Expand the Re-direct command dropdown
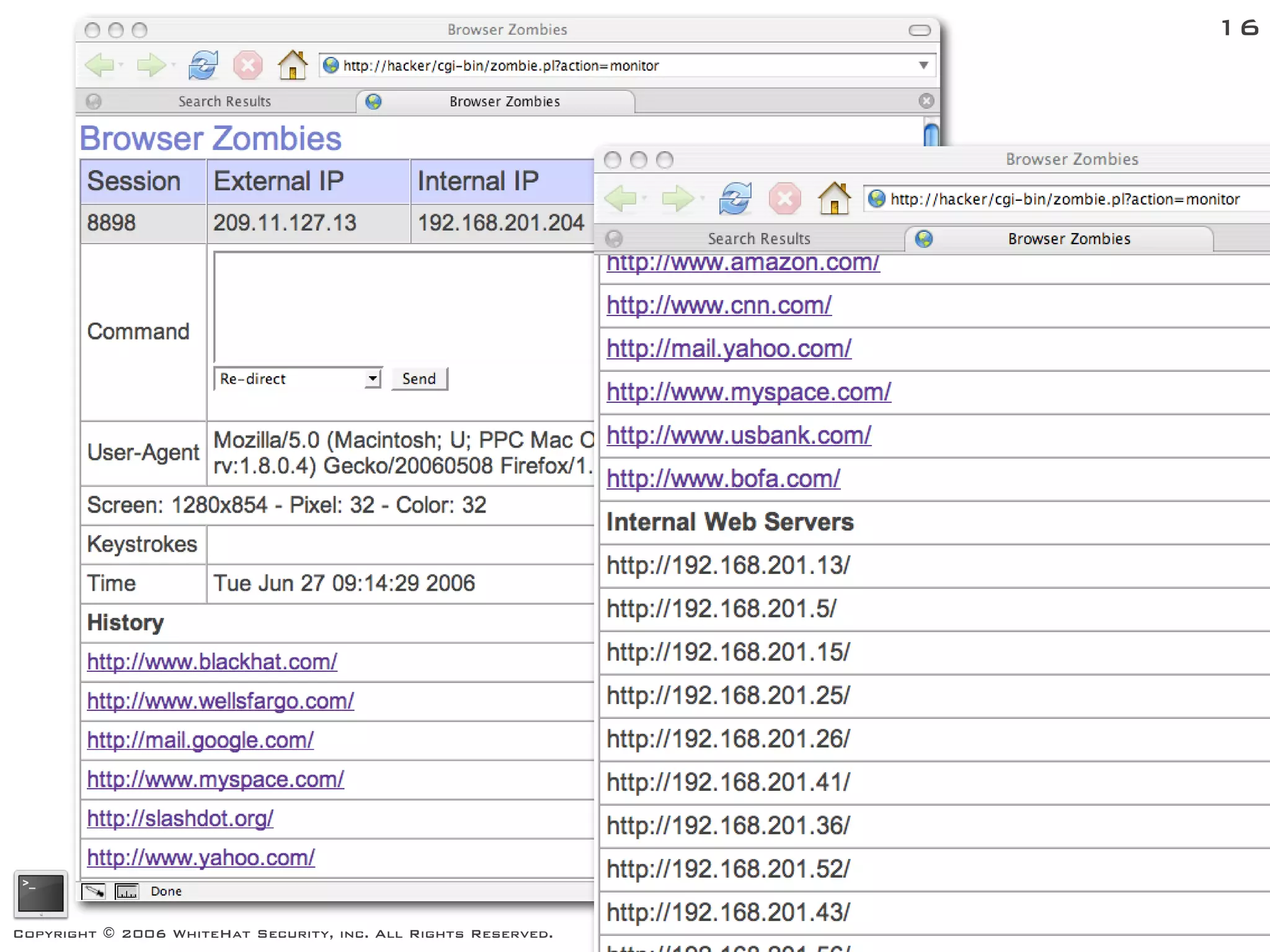Screen dimensions: 1270x952 click(372, 378)
